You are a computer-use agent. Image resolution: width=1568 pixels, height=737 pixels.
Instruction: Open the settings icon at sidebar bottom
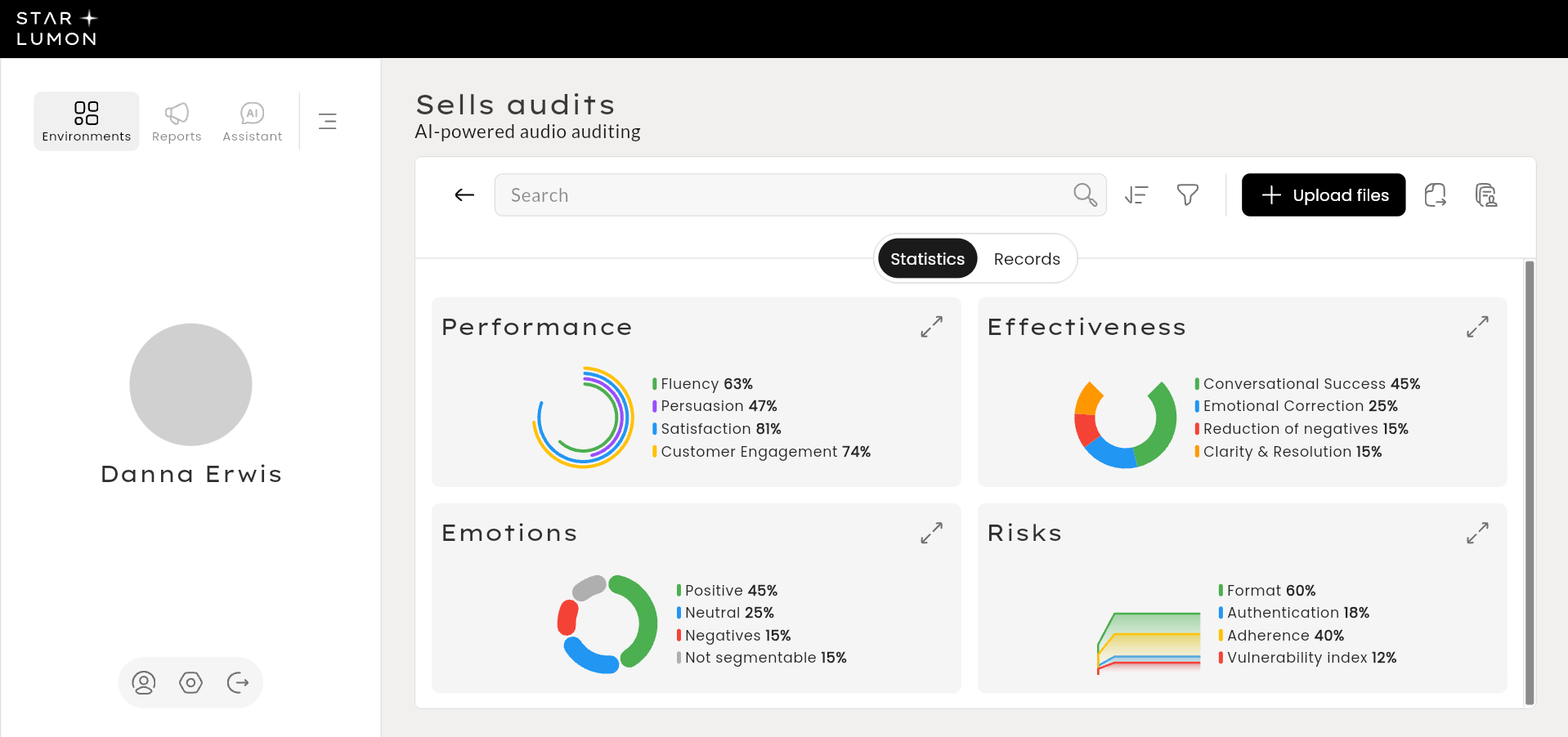190,682
